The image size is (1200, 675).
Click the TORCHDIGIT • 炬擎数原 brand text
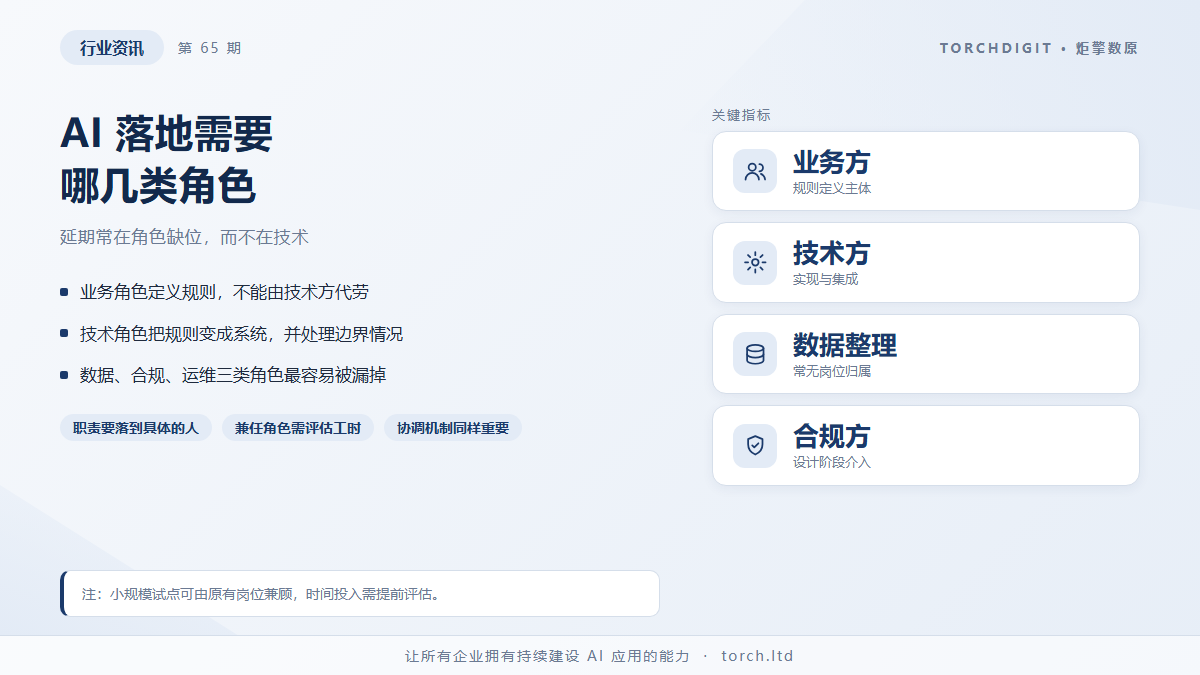(x=1039, y=48)
